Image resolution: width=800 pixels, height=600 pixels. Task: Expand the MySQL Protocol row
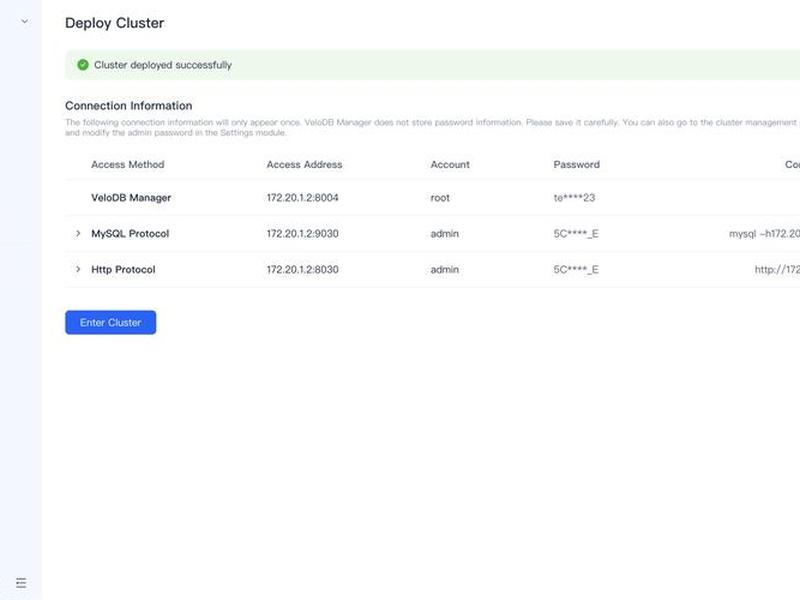point(78,234)
